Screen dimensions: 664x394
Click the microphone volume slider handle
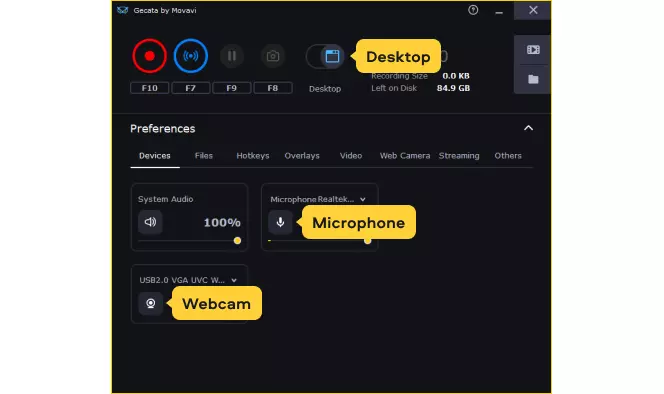click(x=368, y=241)
